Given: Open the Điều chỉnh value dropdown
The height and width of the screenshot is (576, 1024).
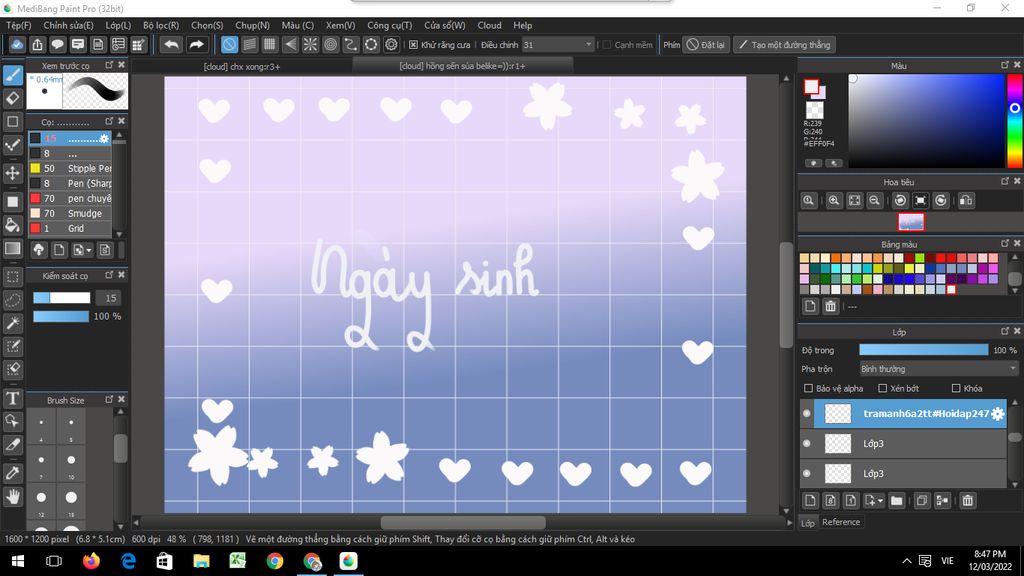Looking at the screenshot, I should tap(588, 44).
